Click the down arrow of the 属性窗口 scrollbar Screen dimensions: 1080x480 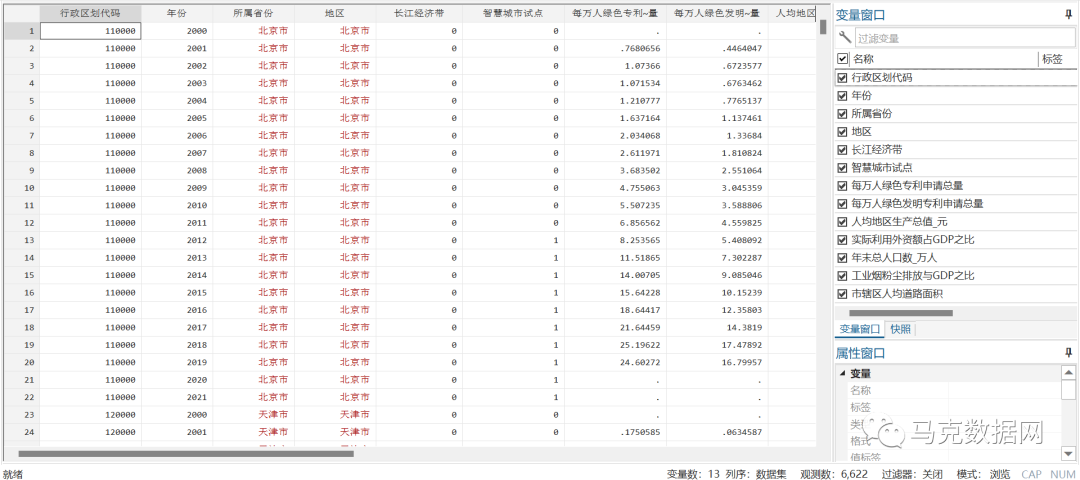click(x=1068, y=453)
